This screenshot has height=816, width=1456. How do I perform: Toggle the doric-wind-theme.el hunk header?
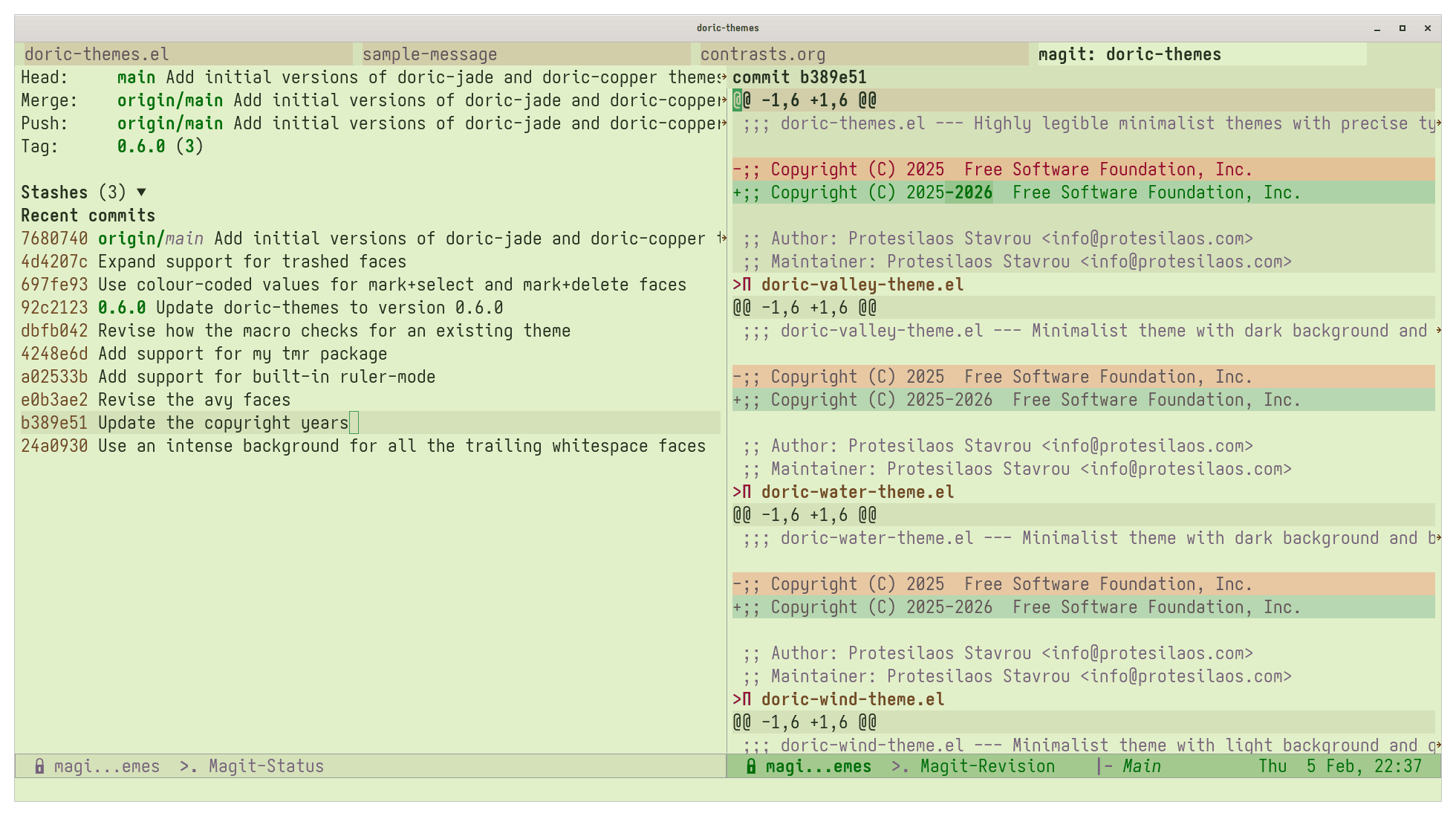tap(805, 722)
